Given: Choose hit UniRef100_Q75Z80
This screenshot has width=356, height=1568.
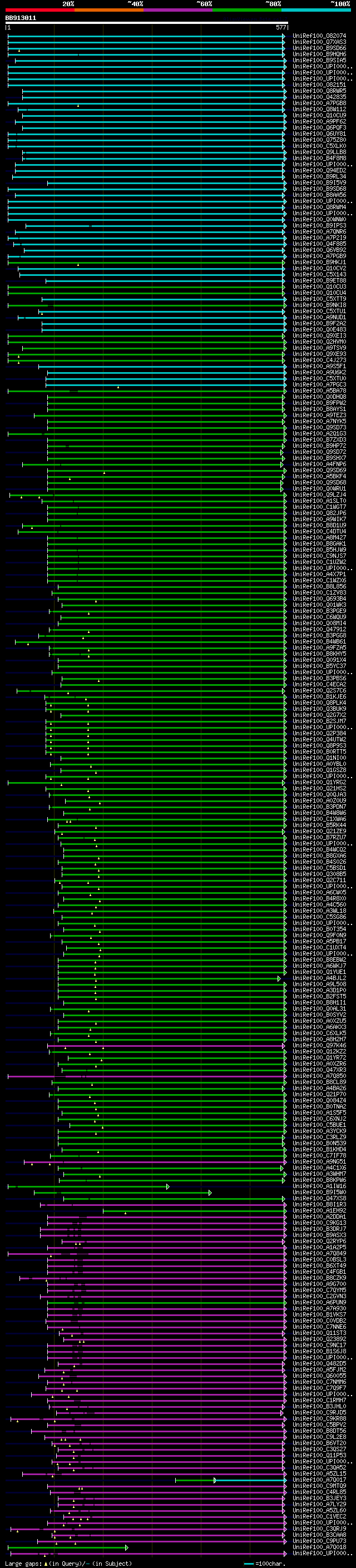Looking at the screenshot, I should click(319, 140).
